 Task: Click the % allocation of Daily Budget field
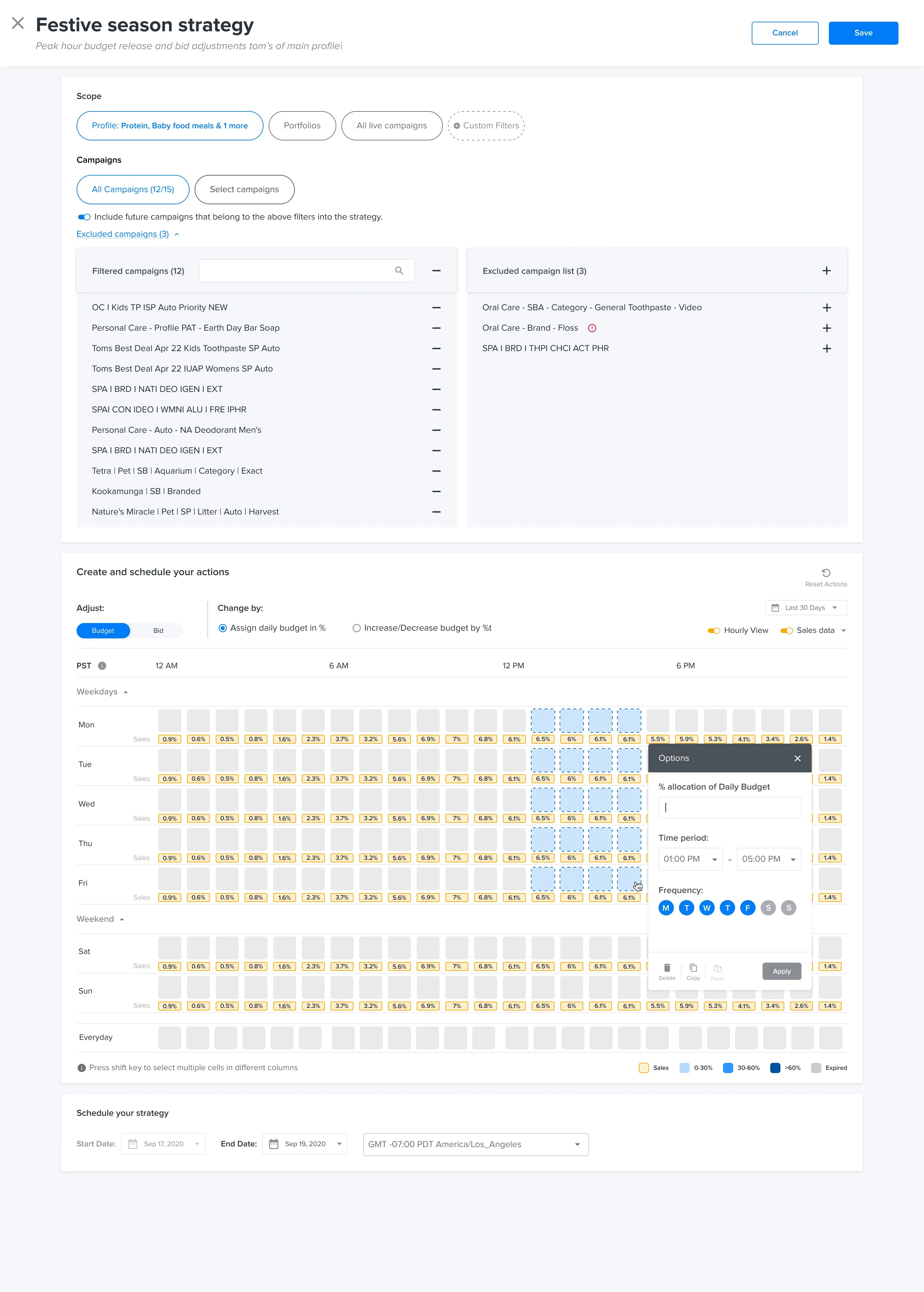click(x=729, y=807)
